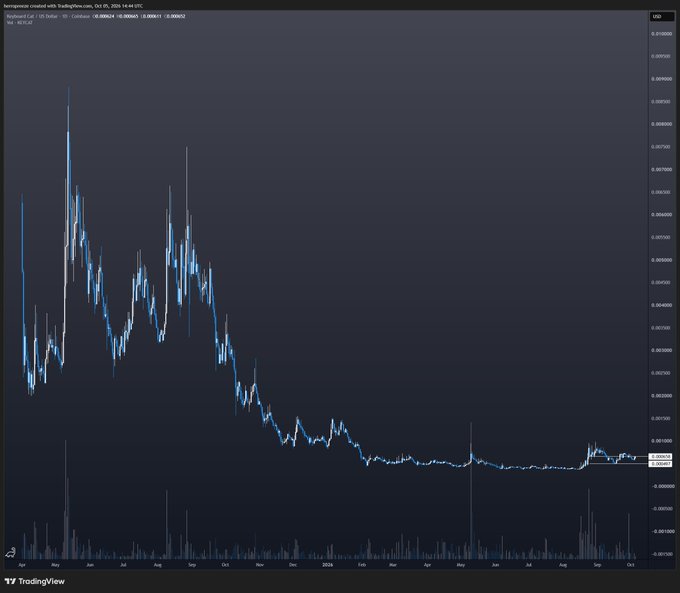Click the 2026 year label on the time axis
680x593 pixels.
(x=328, y=565)
